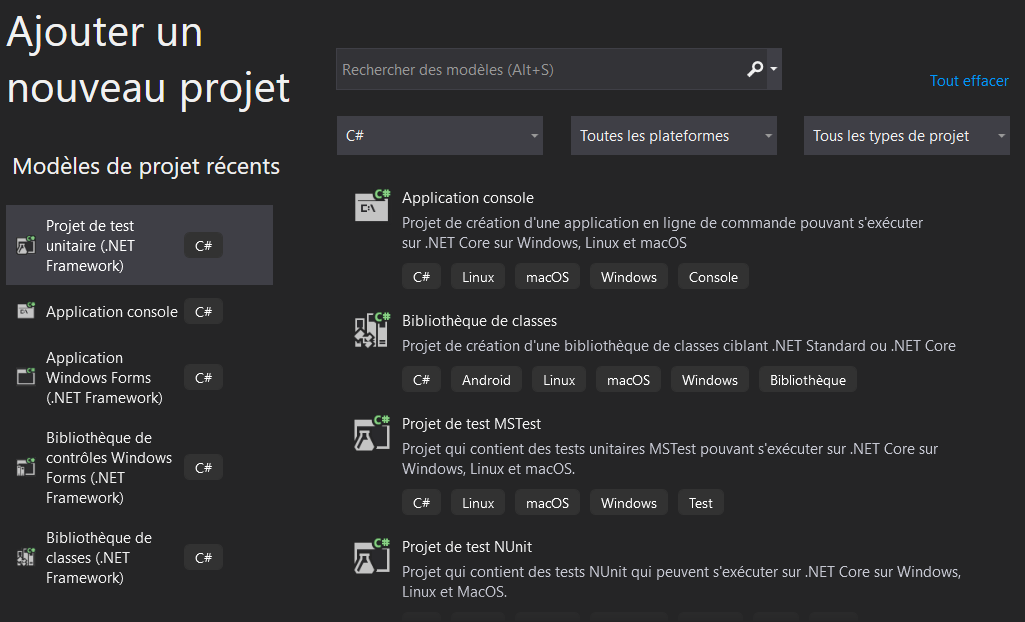
Task: Click the C# tag beside Application Windows Forms
Action: click(203, 378)
